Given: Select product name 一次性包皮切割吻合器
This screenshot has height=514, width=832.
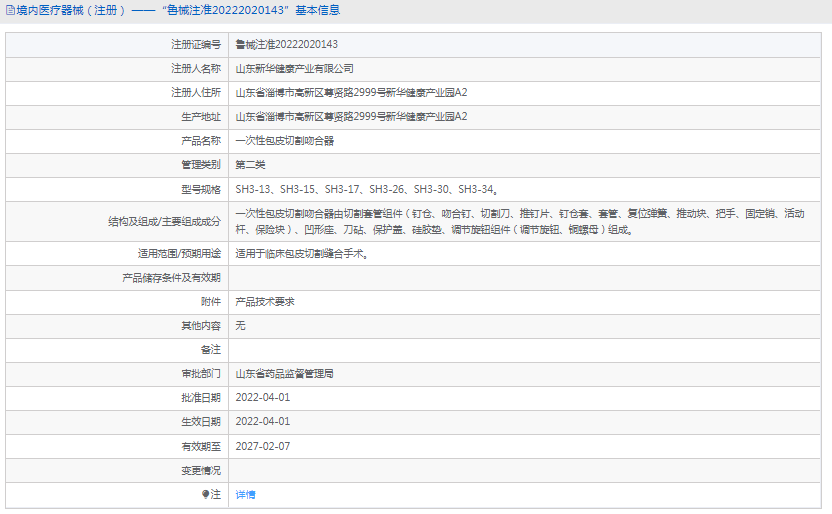Looking at the screenshot, I should tap(285, 141).
